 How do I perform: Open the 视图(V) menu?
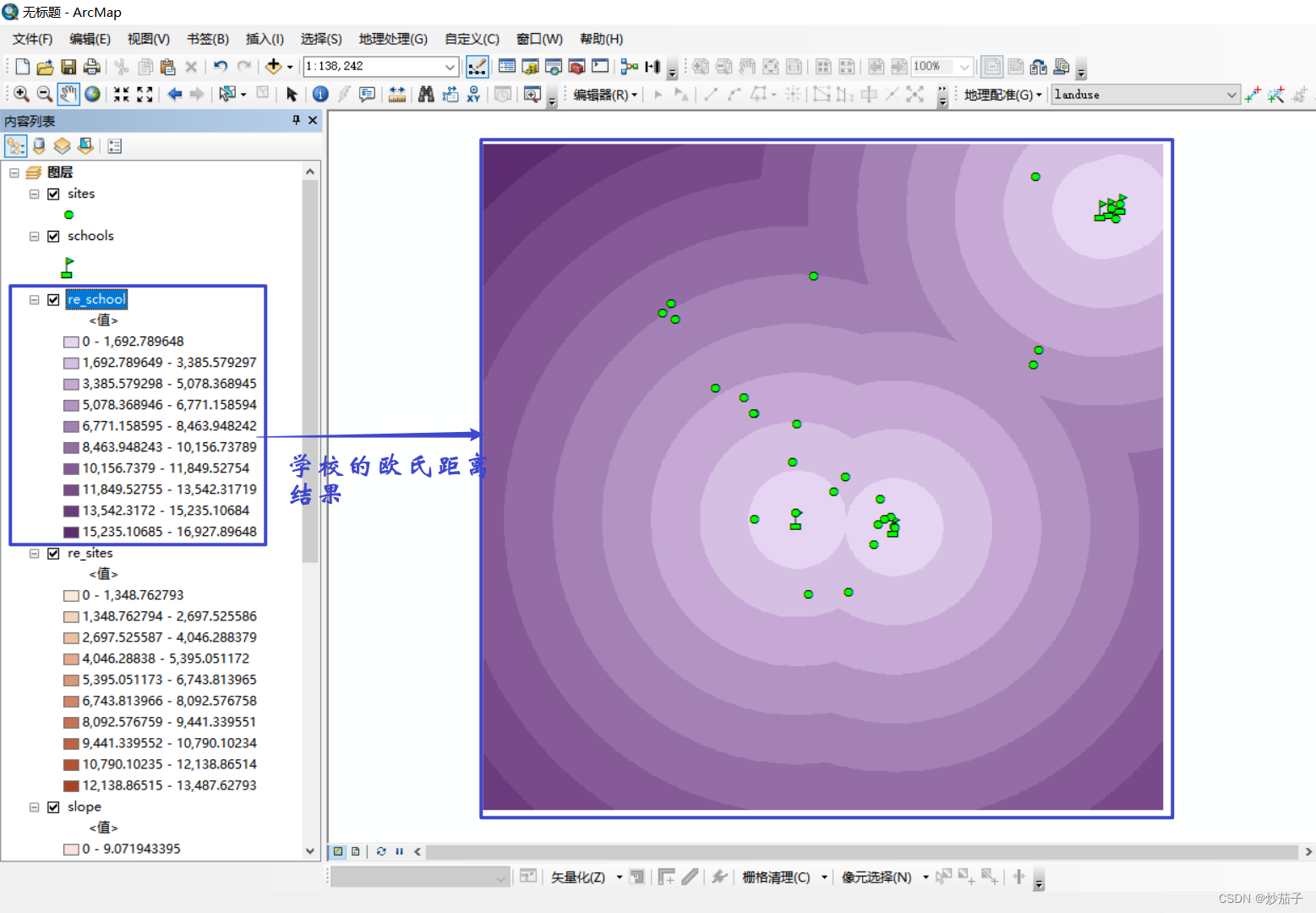pos(149,39)
